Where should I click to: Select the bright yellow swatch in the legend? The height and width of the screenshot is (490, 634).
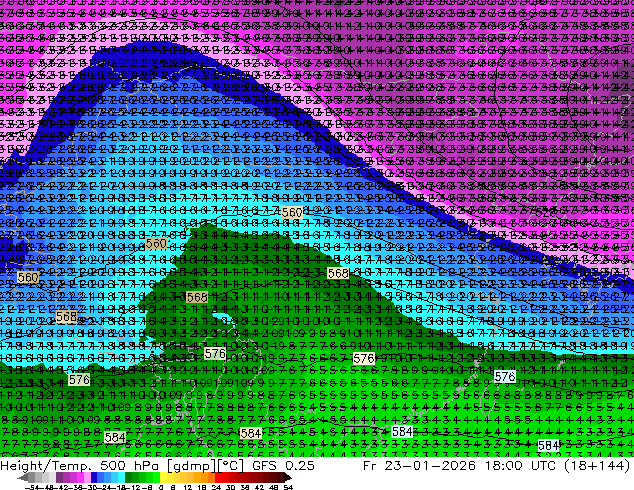click(163, 477)
